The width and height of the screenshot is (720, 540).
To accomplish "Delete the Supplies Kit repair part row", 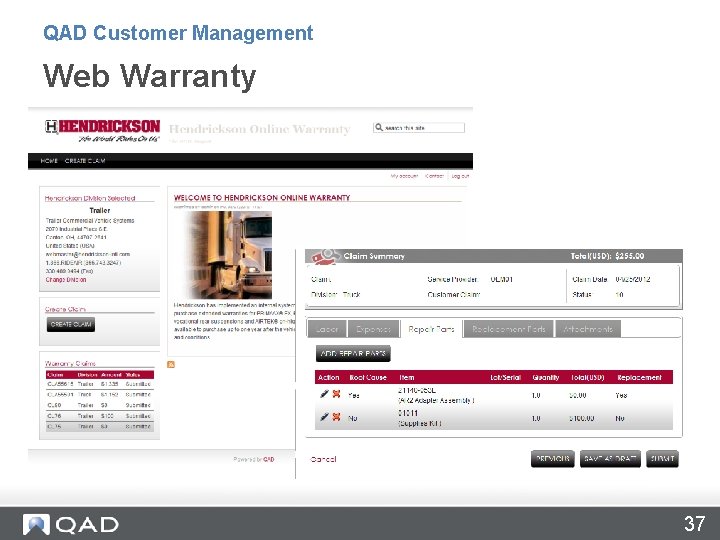I will [337, 417].
